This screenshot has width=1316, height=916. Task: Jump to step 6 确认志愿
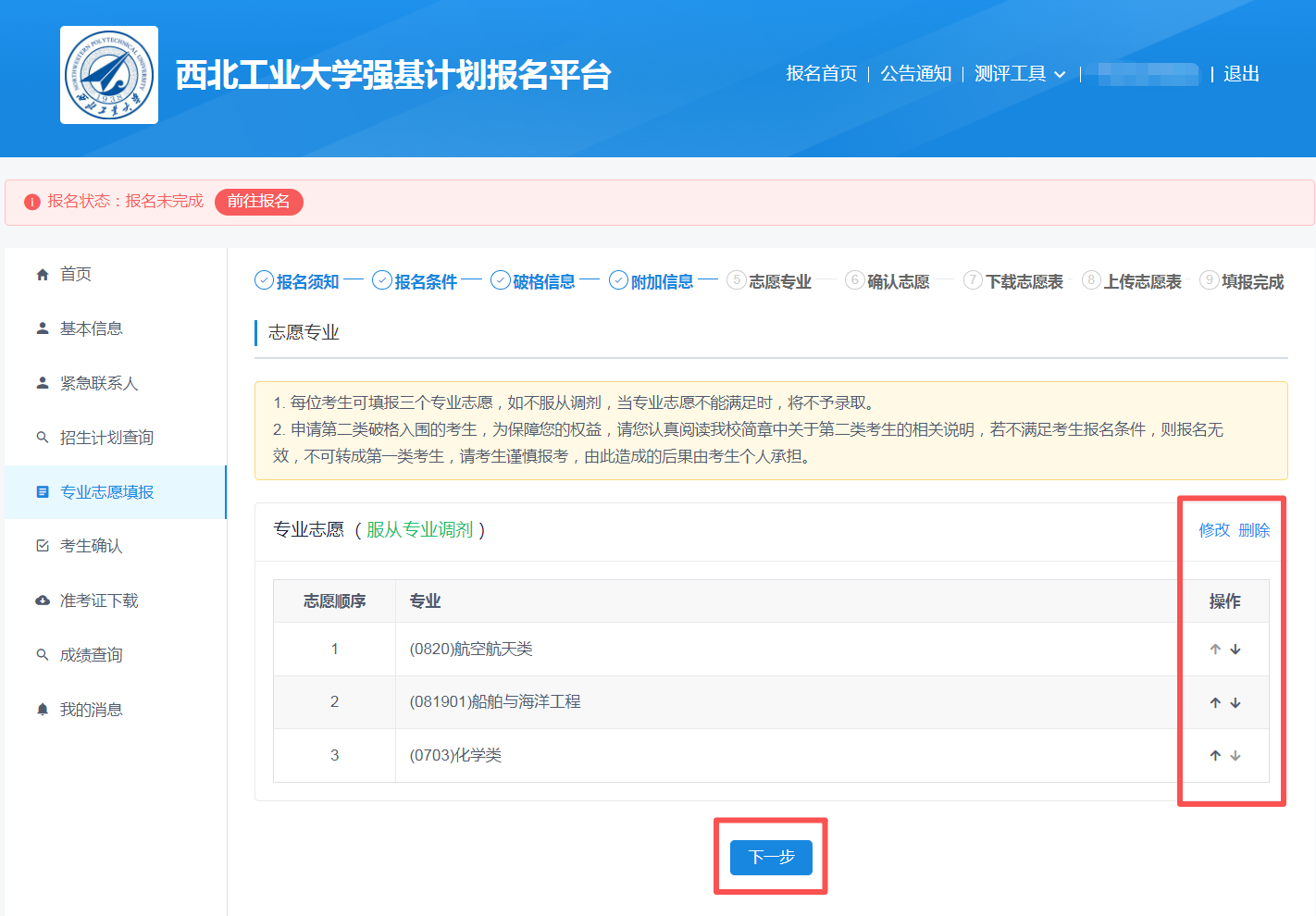pyautogui.click(x=888, y=281)
